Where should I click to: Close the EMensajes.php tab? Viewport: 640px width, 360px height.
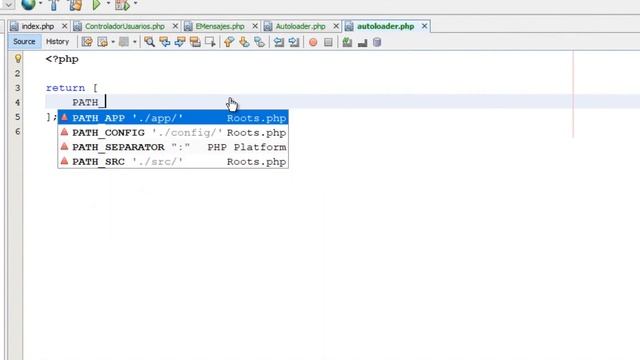click(255, 26)
